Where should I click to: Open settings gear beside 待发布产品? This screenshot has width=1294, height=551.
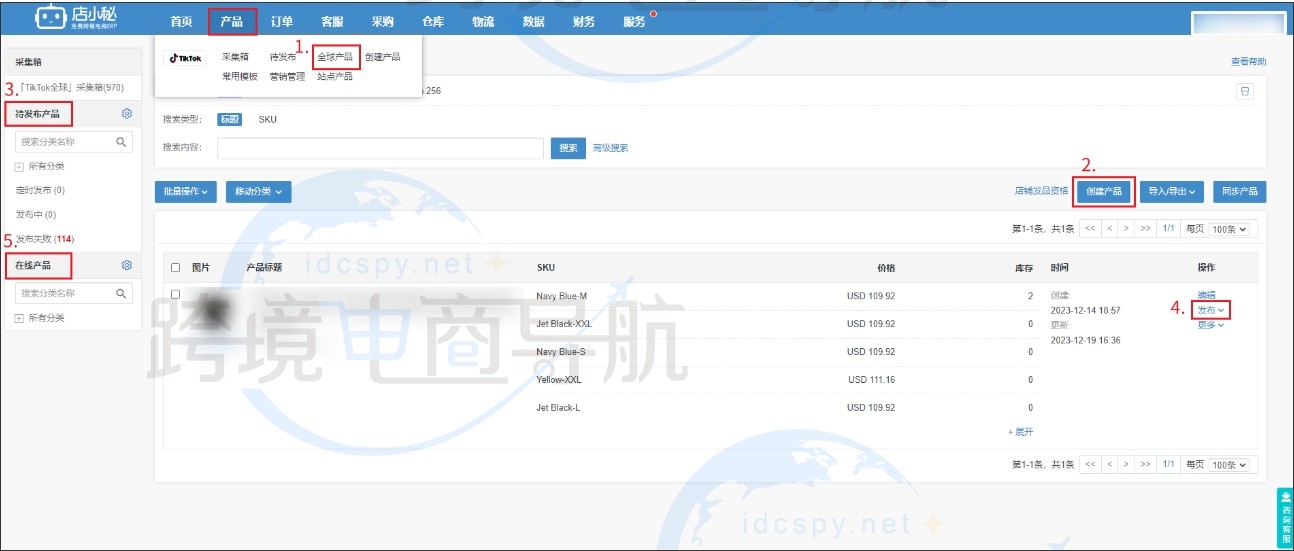[127, 114]
